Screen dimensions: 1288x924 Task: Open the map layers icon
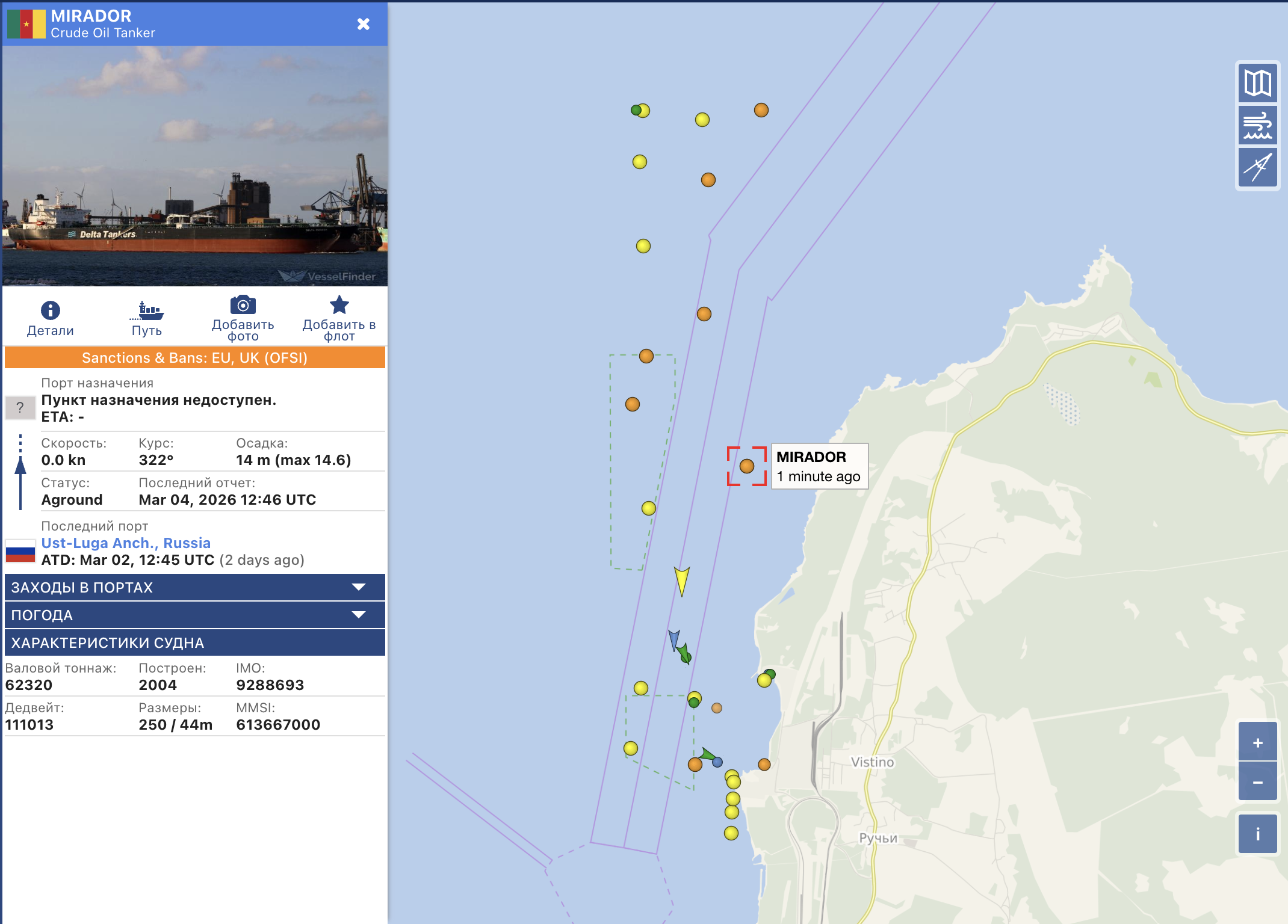pos(1257,83)
